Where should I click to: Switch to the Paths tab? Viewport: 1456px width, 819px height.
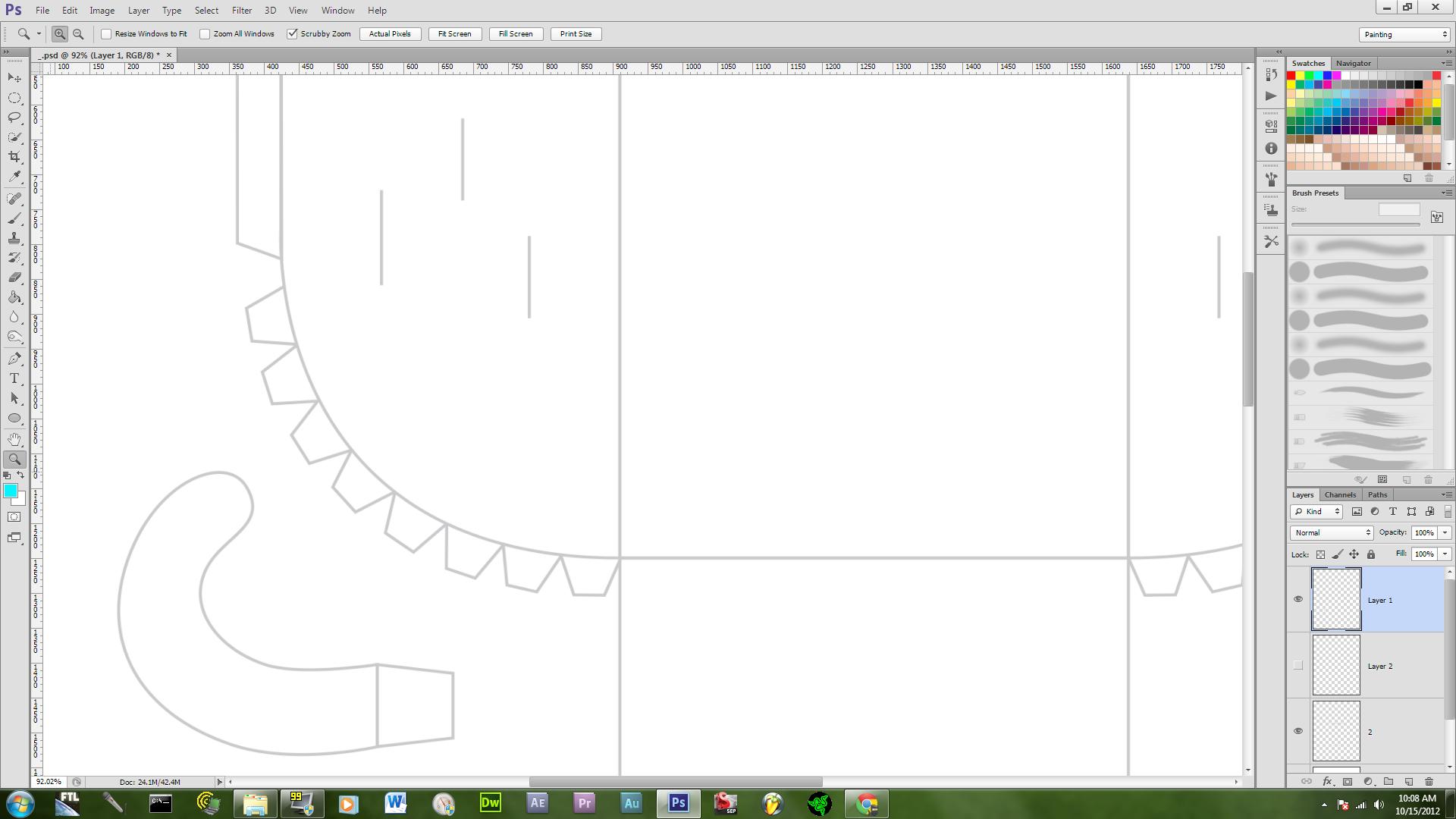click(x=1377, y=494)
